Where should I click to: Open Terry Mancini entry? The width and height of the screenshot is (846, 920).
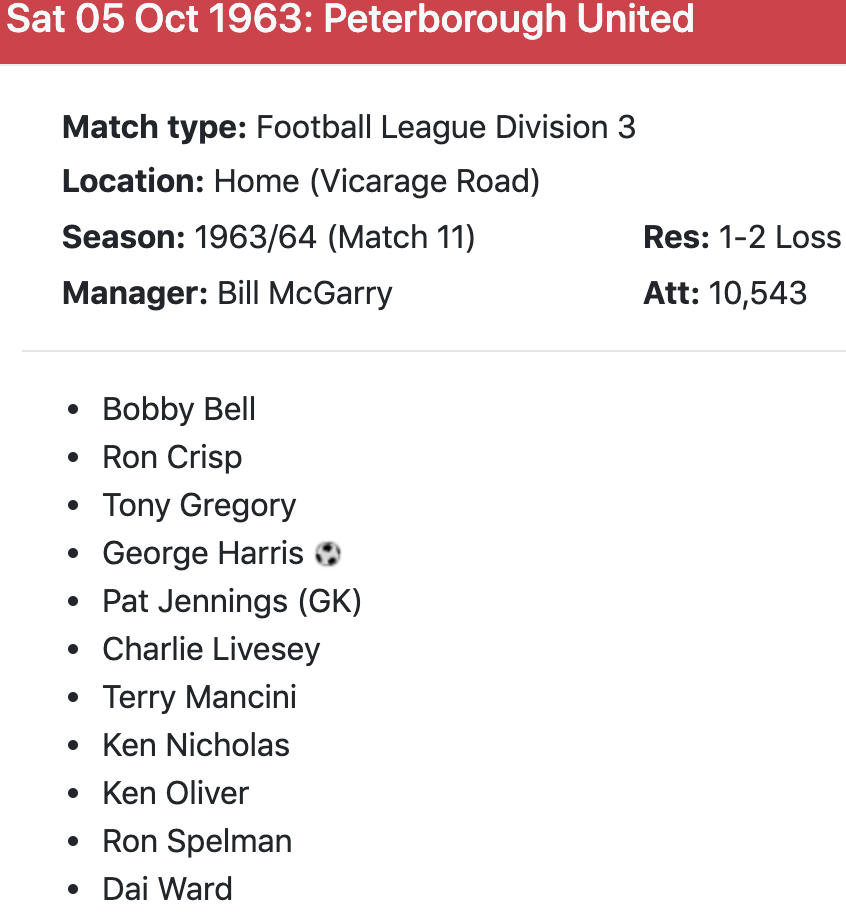point(199,697)
